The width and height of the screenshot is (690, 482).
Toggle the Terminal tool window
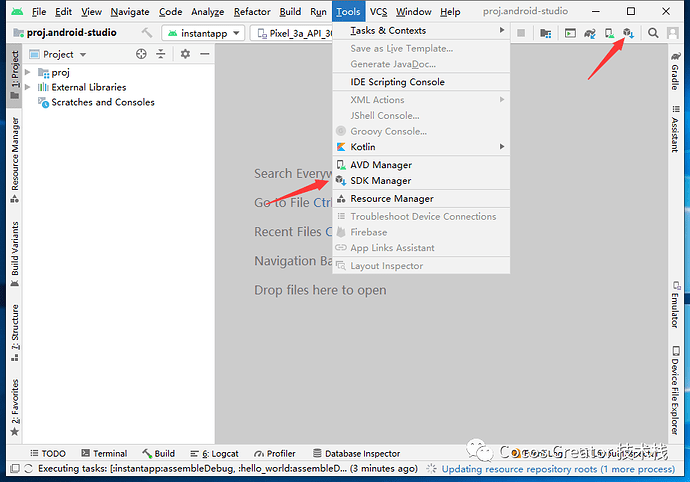pos(103,453)
